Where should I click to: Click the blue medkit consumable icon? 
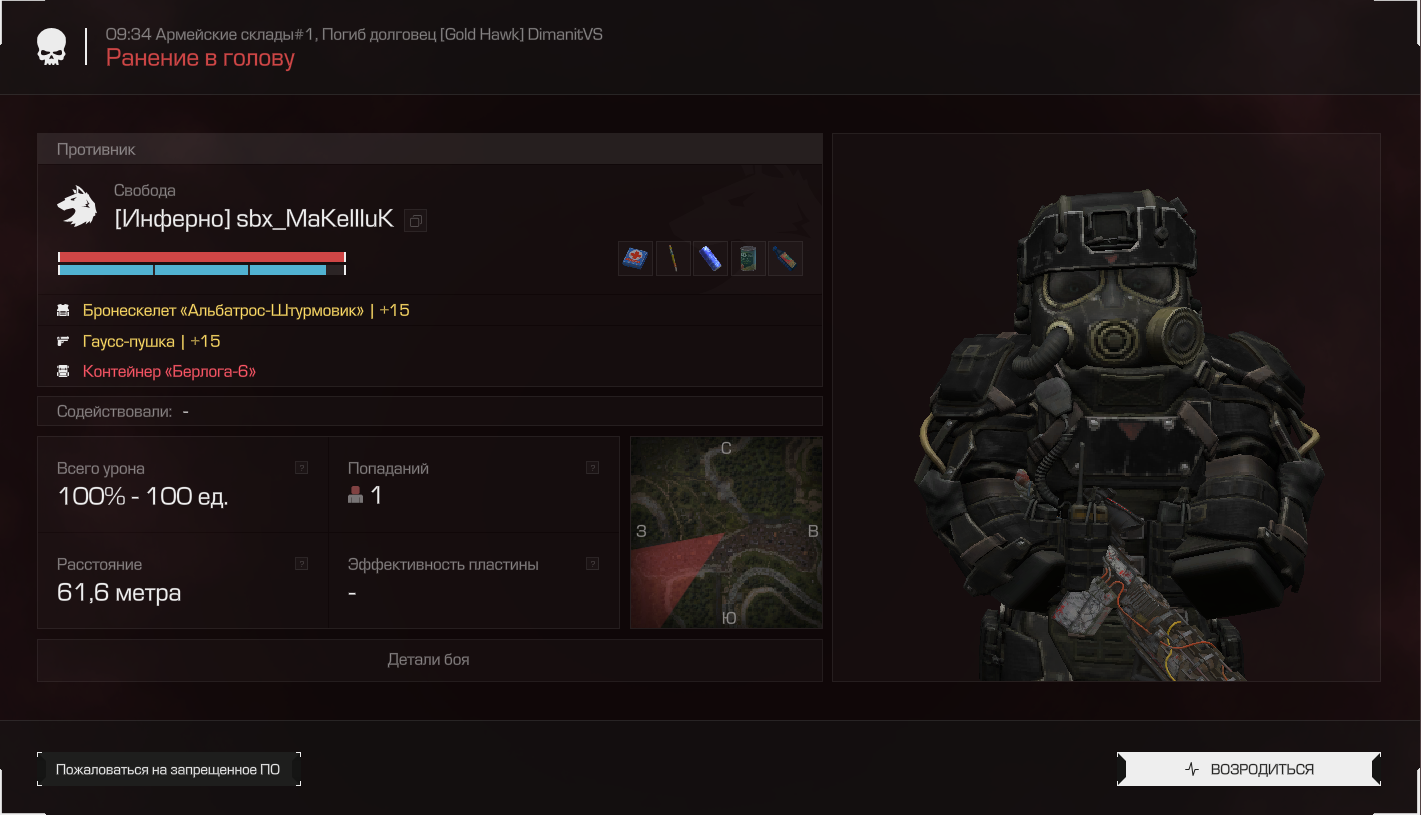[635, 258]
